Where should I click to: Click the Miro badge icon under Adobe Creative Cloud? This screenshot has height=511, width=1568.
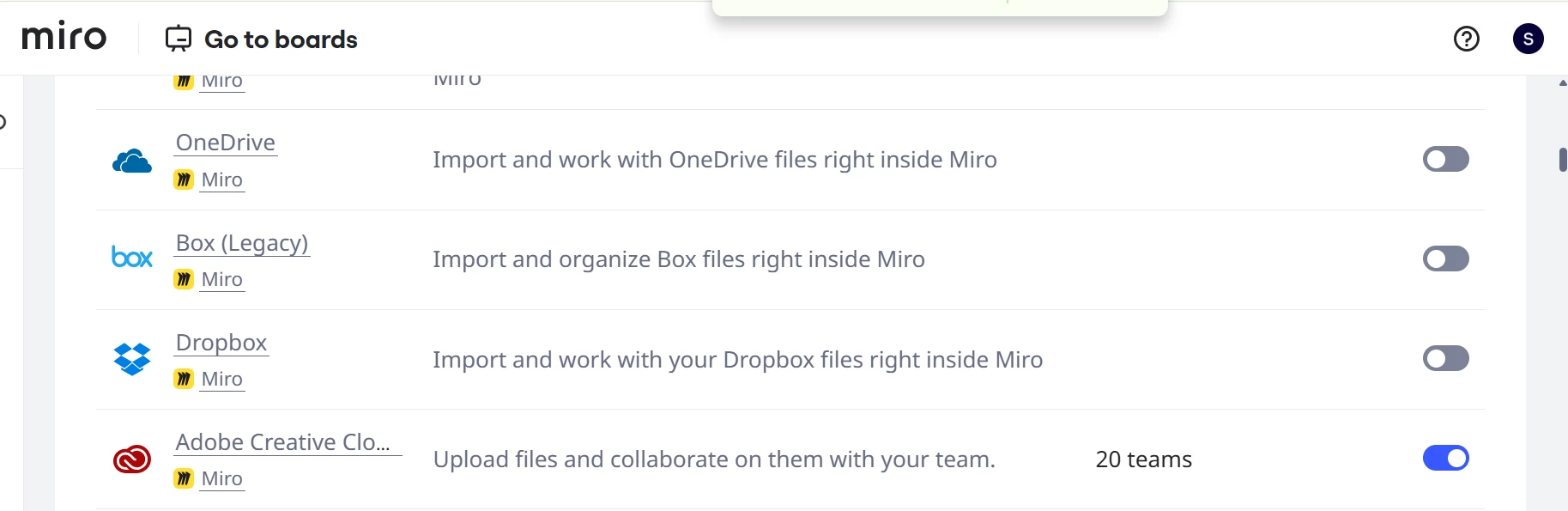click(184, 478)
